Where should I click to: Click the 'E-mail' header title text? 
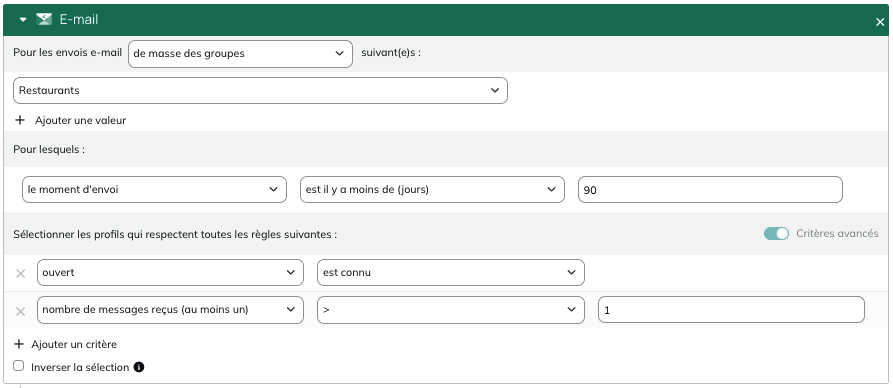(79, 19)
